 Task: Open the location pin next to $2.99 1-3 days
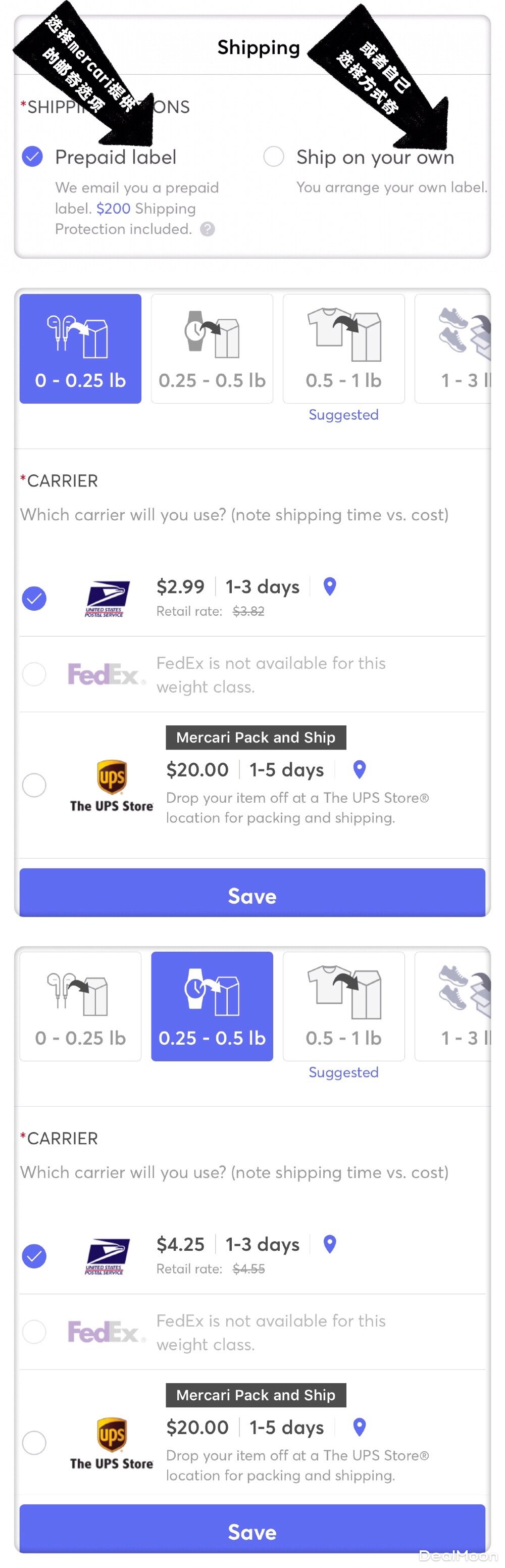coord(330,586)
